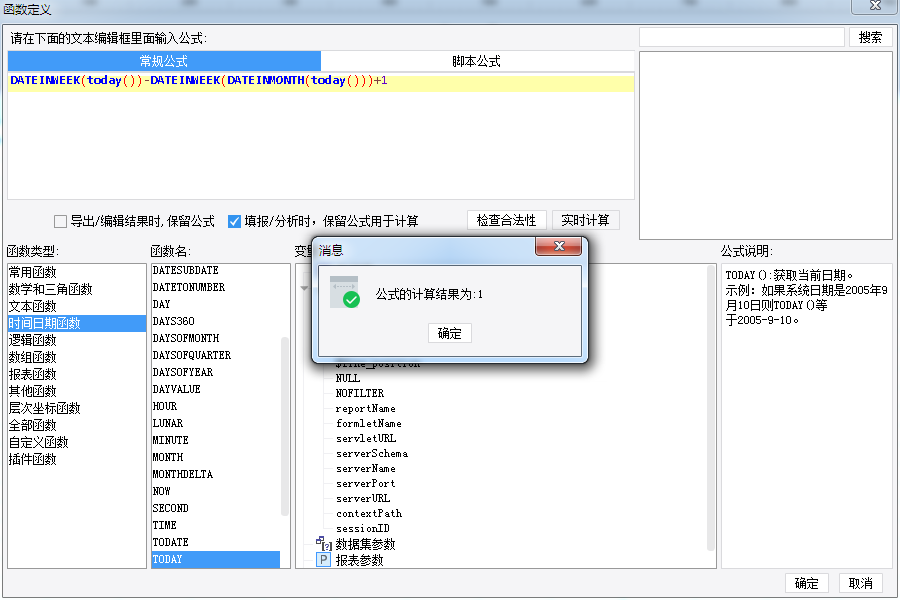Viewport: 900px width, 600px height.
Task: Select LUNAR function name
Action: (216, 423)
